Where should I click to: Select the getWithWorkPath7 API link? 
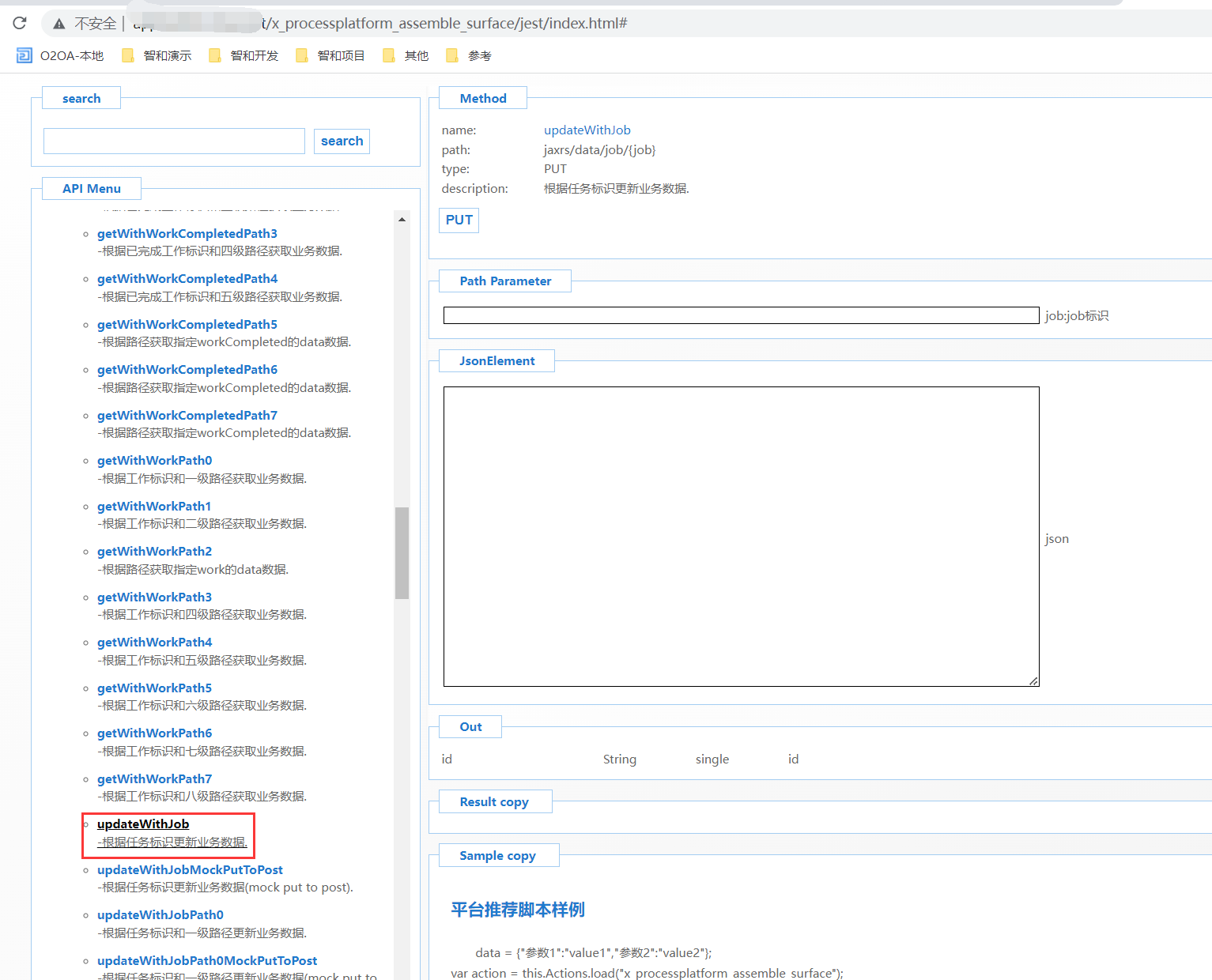click(x=155, y=778)
